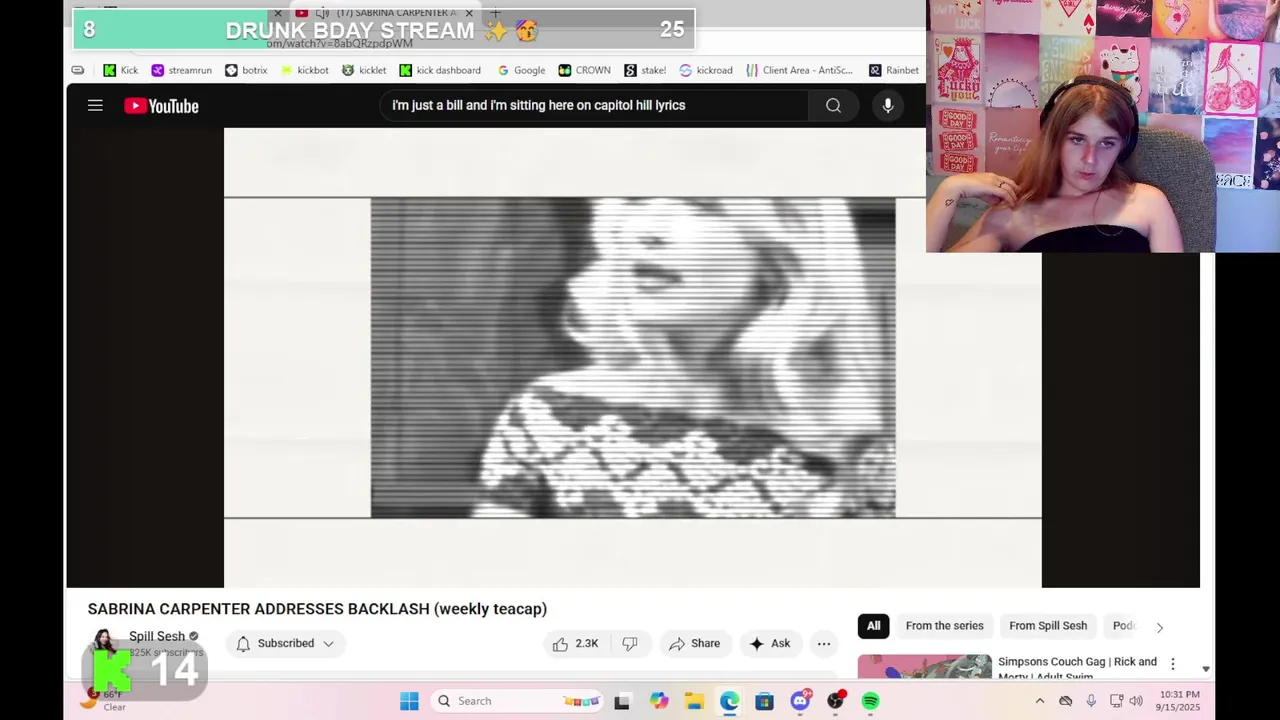Open the Windows Start menu

pos(409,701)
